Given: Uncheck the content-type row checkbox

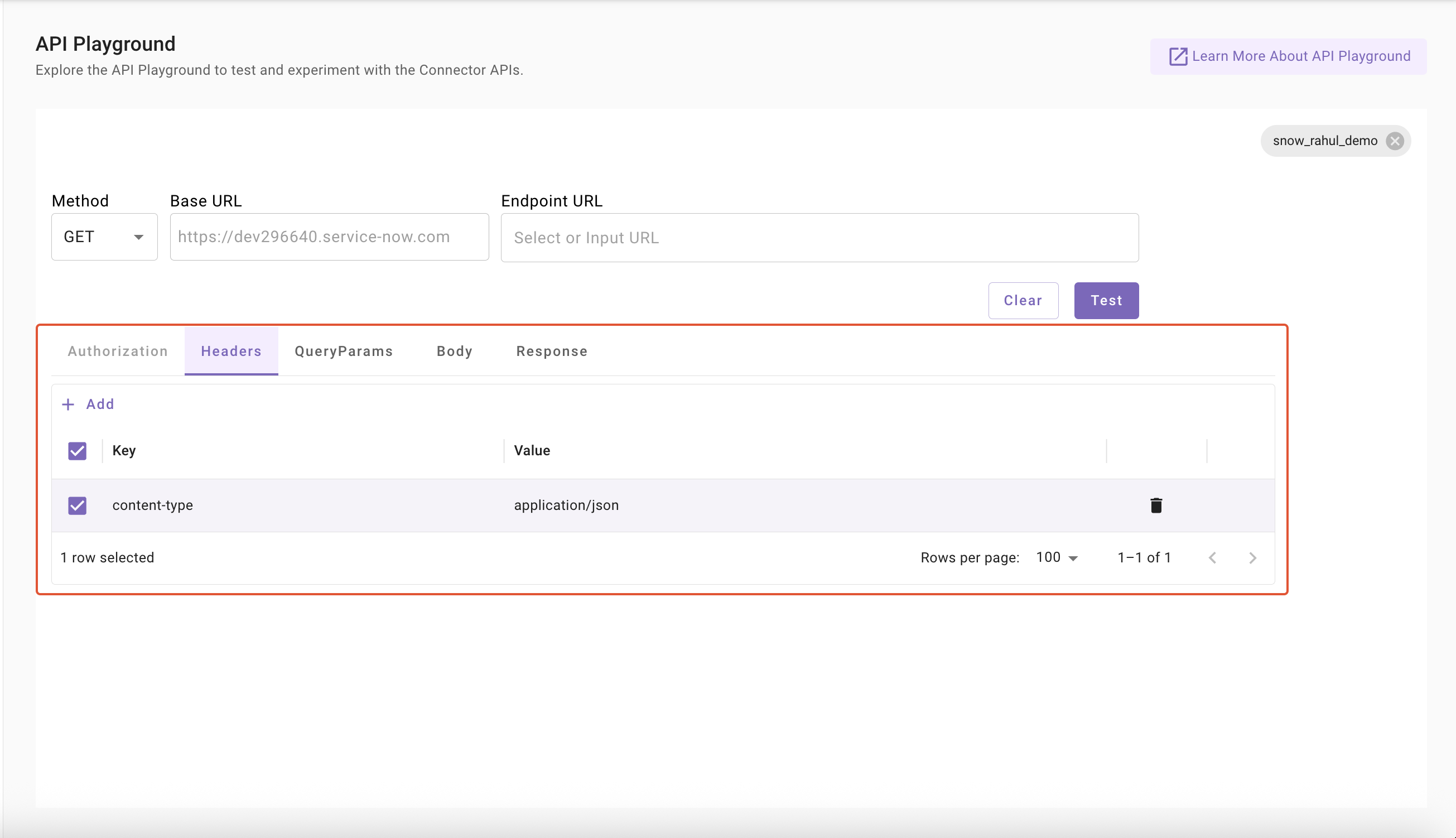Looking at the screenshot, I should coord(77,505).
